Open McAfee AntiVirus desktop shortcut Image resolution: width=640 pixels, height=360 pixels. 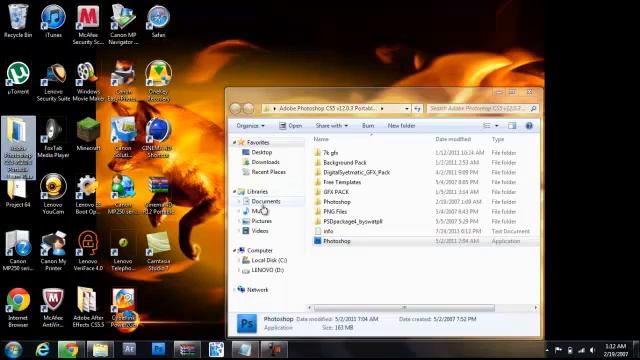[53, 307]
